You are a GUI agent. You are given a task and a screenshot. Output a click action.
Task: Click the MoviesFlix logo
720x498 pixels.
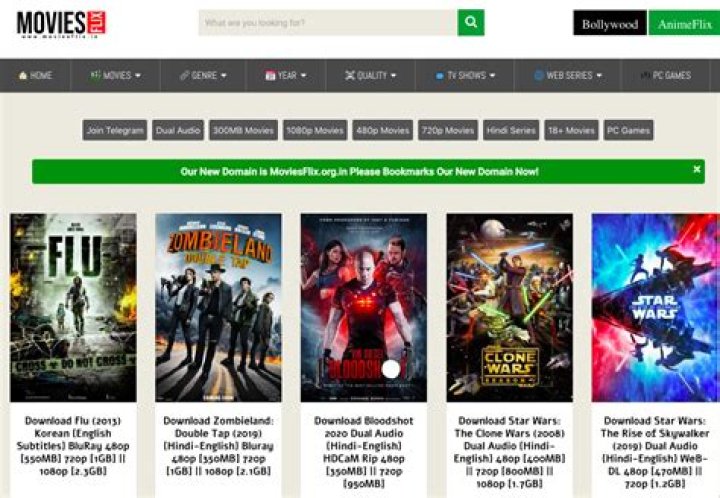[x=61, y=23]
